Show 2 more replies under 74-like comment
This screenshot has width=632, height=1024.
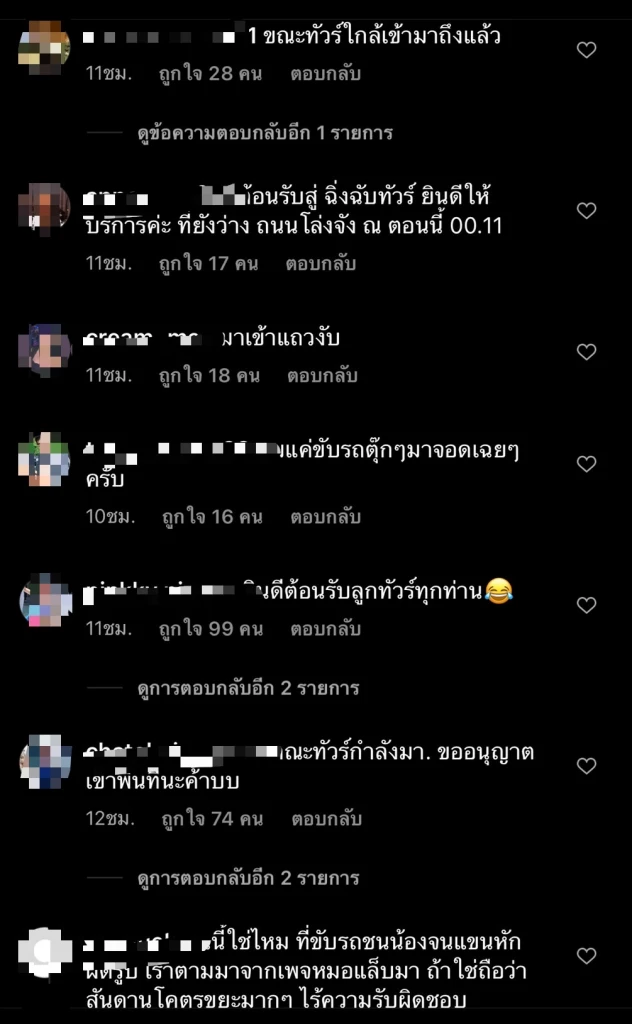click(248, 878)
